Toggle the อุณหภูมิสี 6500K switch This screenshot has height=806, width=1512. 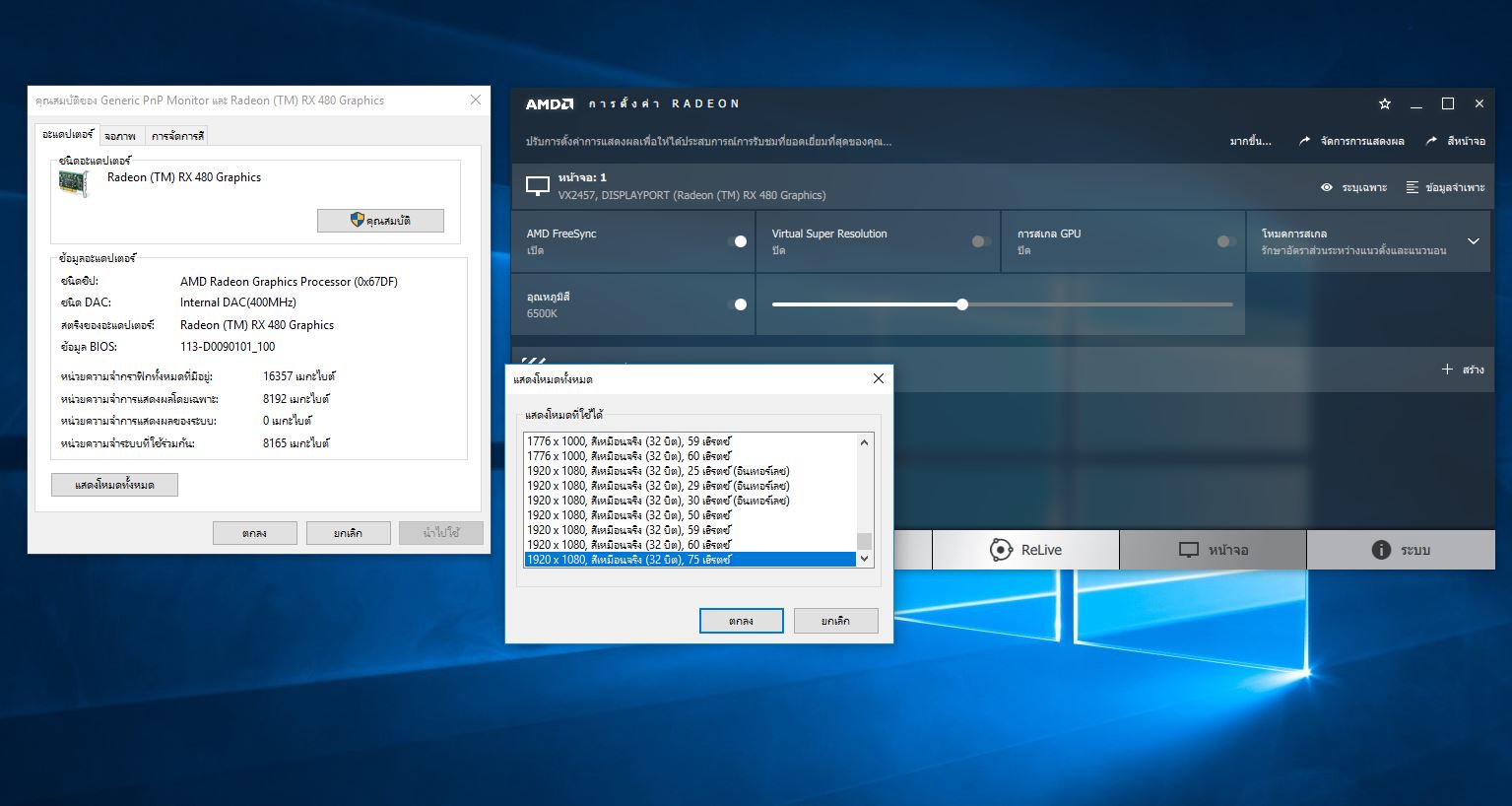(738, 304)
